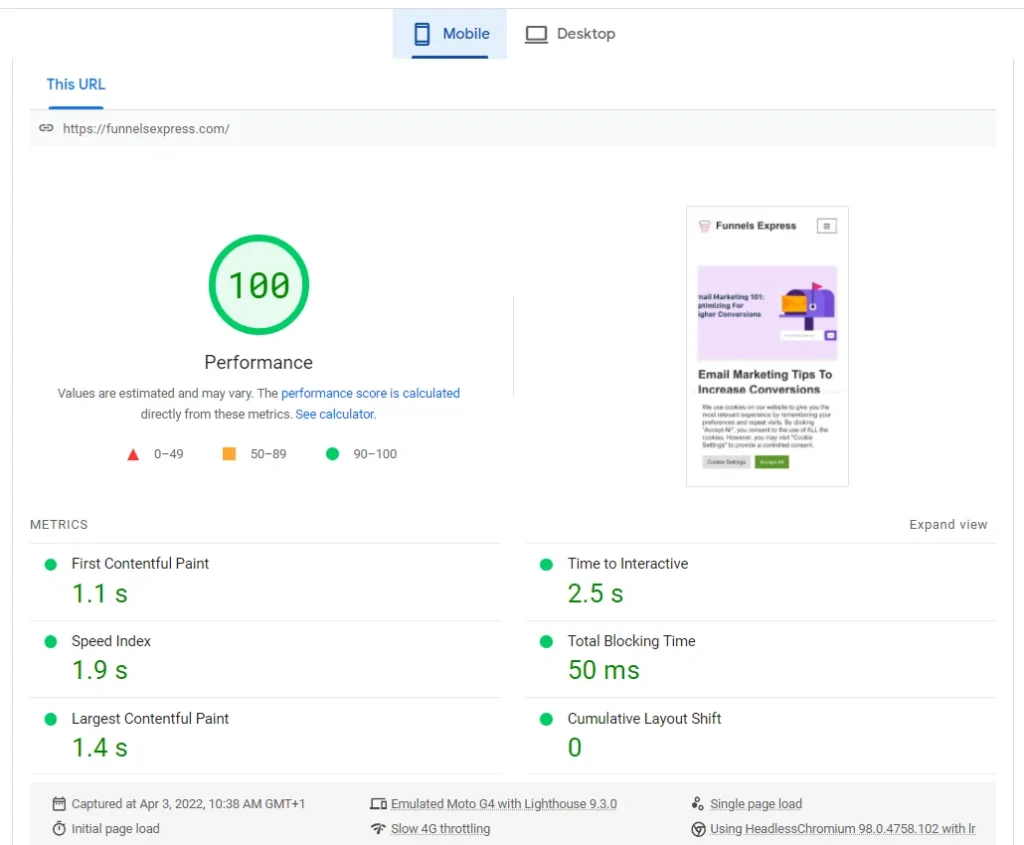Switch to the Mobile tab
Screen dimensions: 1024x845
(450, 34)
